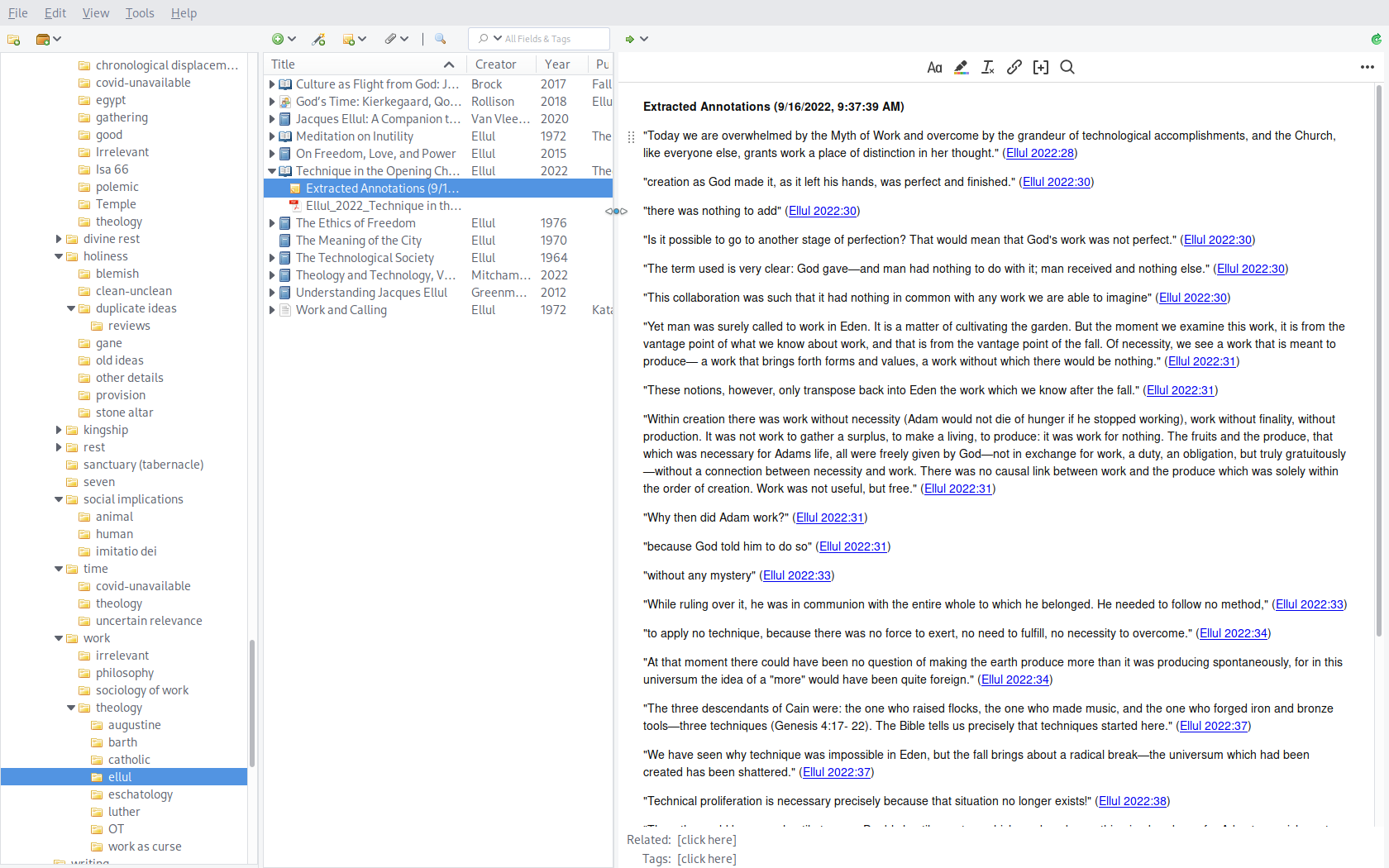Image resolution: width=1389 pixels, height=868 pixels.
Task: Click the highlight color marker icon
Action: 961,68
